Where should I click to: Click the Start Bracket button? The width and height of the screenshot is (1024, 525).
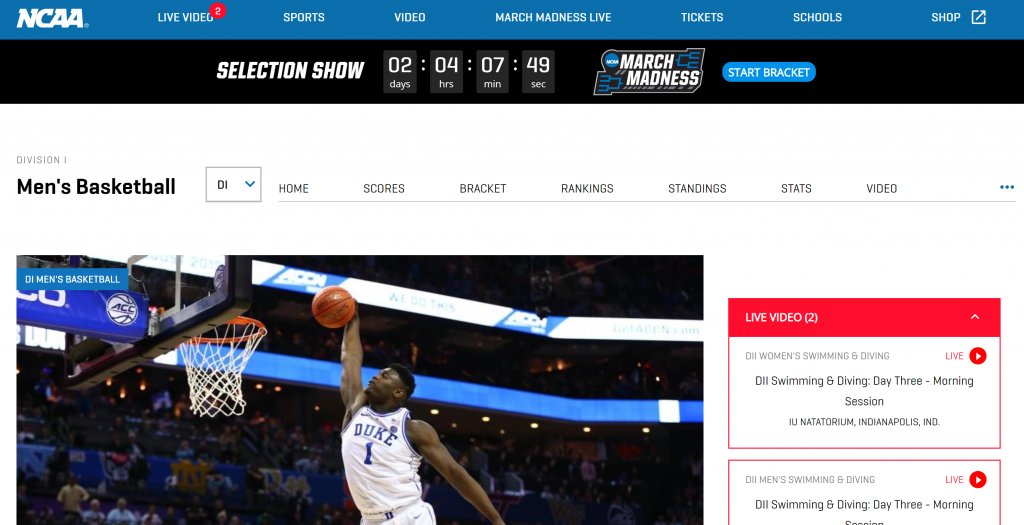click(x=769, y=72)
